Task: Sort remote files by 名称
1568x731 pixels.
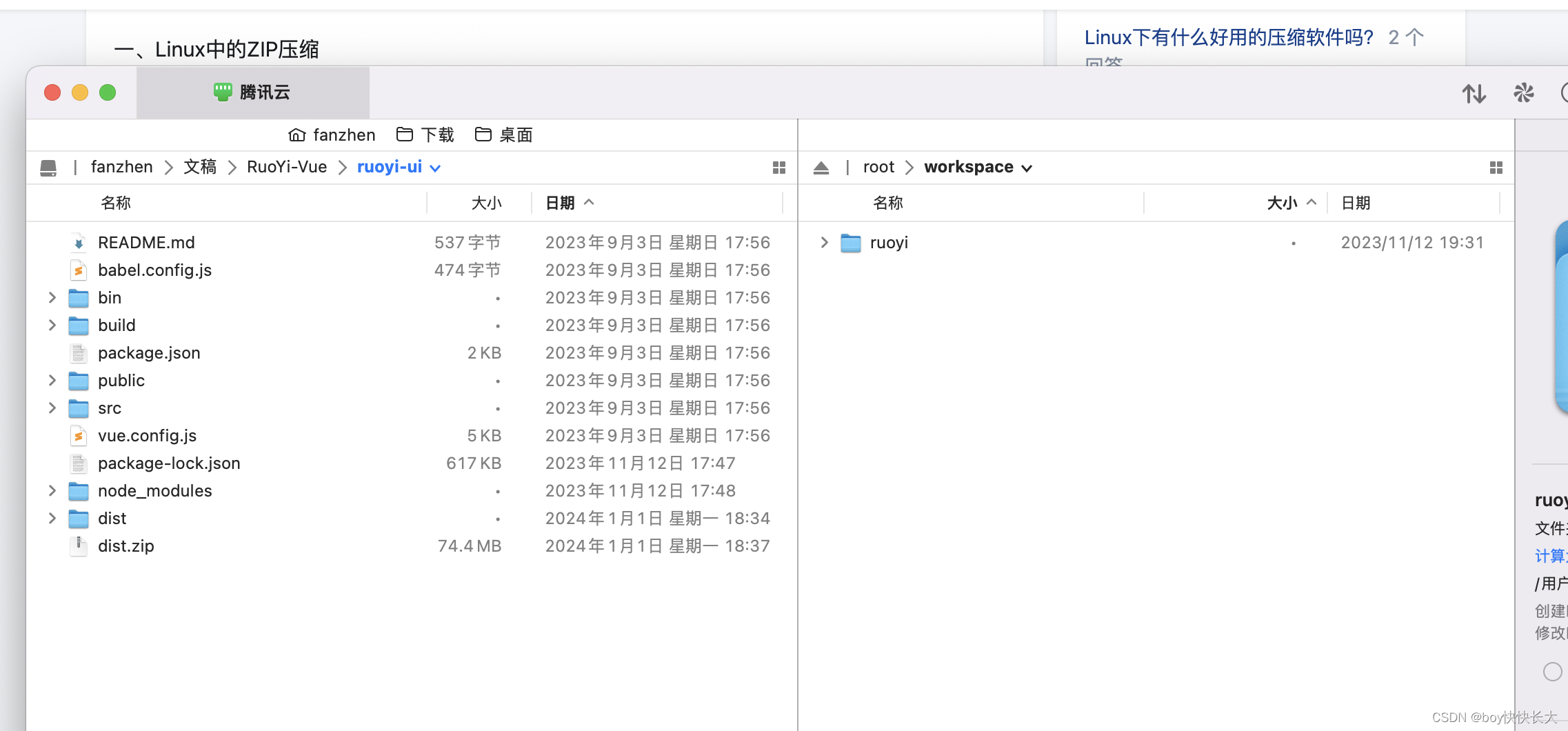Action: [x=888, y=203]
